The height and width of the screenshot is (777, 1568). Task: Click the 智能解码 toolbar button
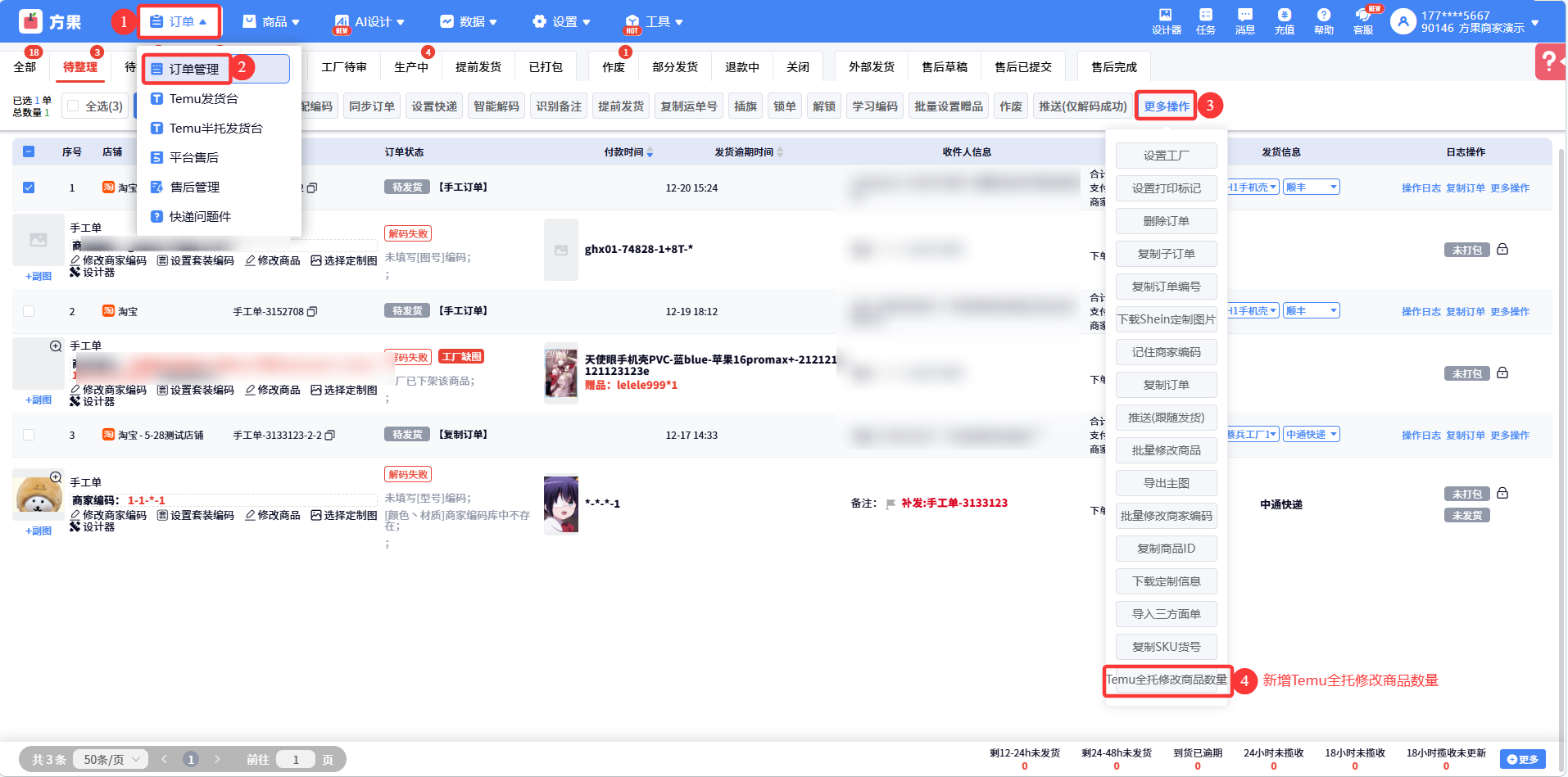(x=496, y=106)
